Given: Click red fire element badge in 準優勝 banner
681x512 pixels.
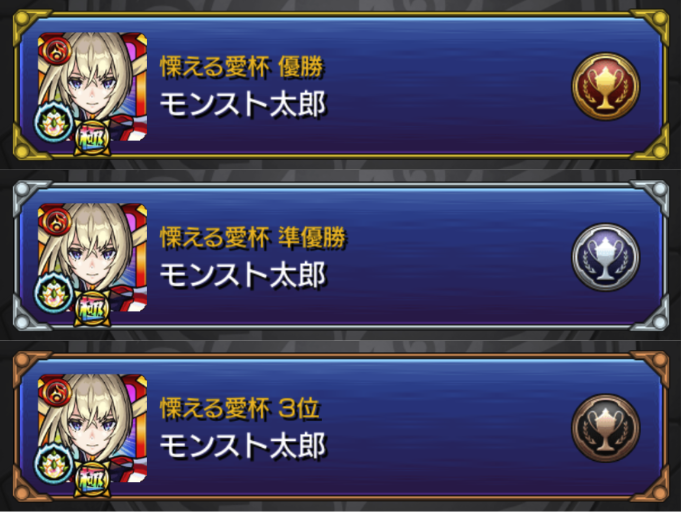Looking at the screenshot, I should [x=55, y=220].
